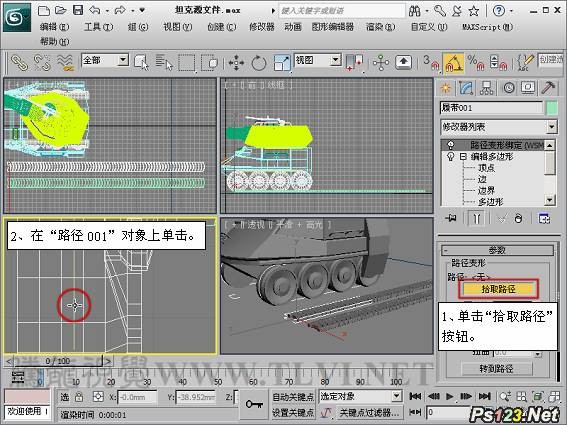
Task: Toggle keyboard shortcut override icon
Action: pyautogui.click(x=403, y=63)
